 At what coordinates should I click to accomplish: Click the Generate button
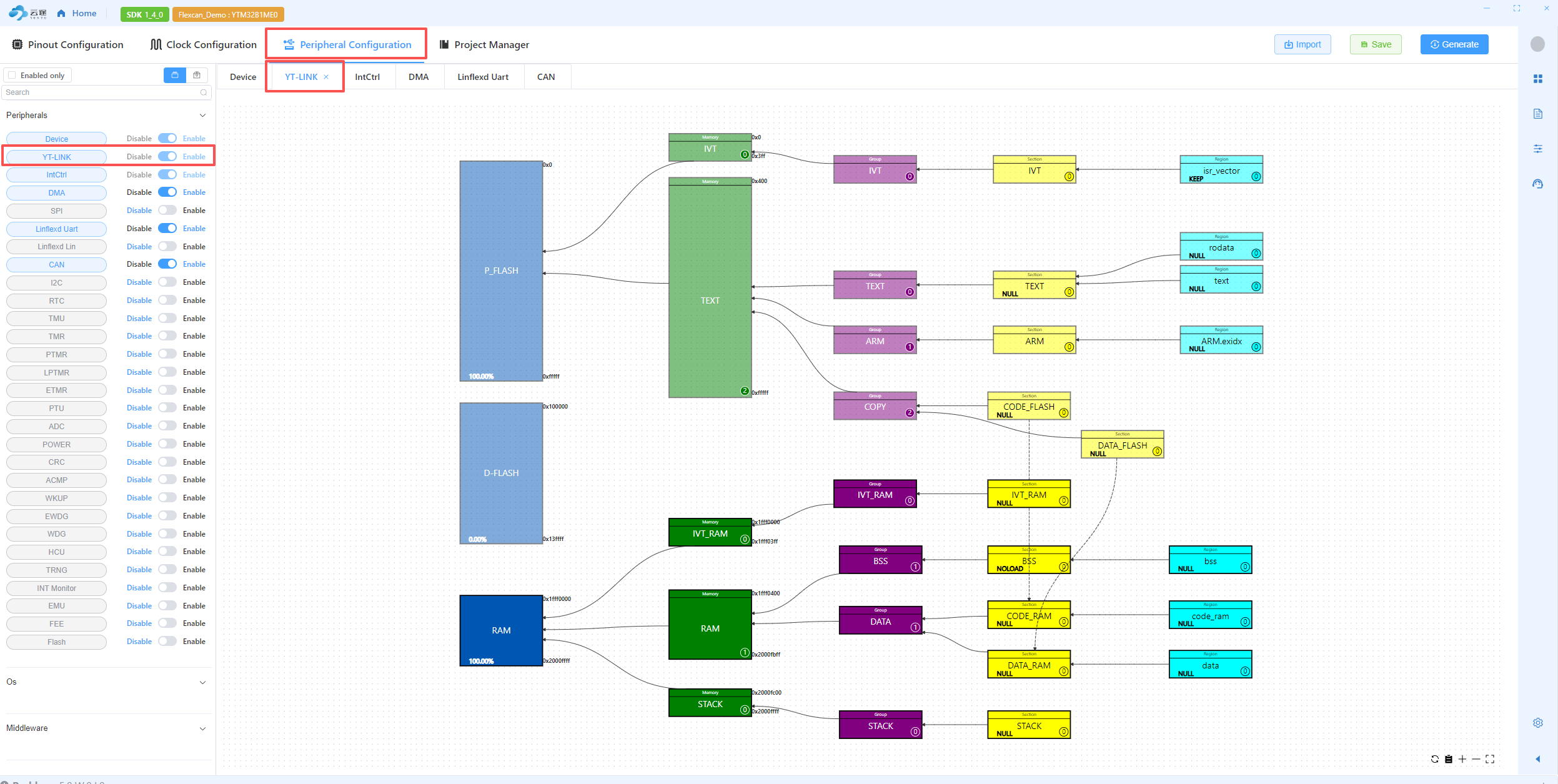pos(1454,44)
